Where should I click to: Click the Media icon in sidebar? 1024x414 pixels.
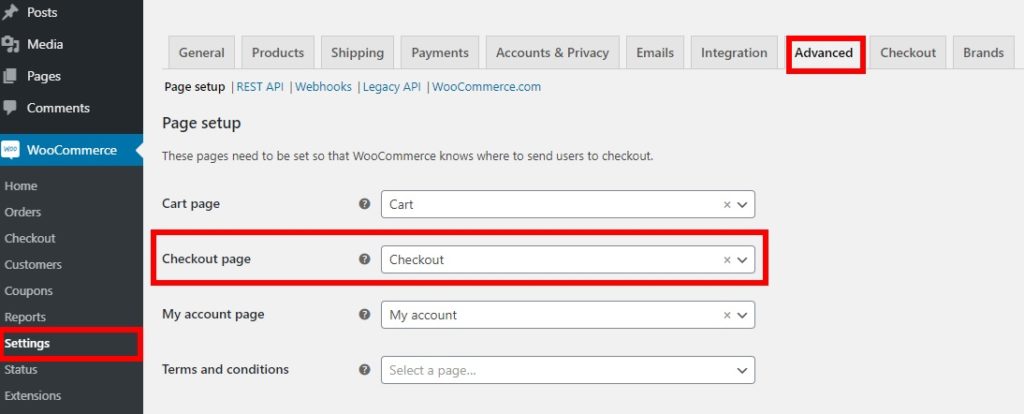tap(10, 44)
